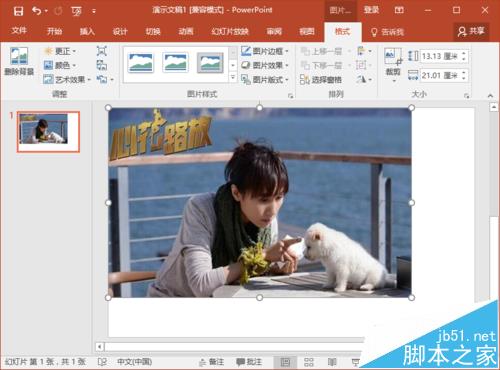This screenshot has width=500, height=370.
Task: Open the 大小 size dialog launcher
Action: pos(466,96)
